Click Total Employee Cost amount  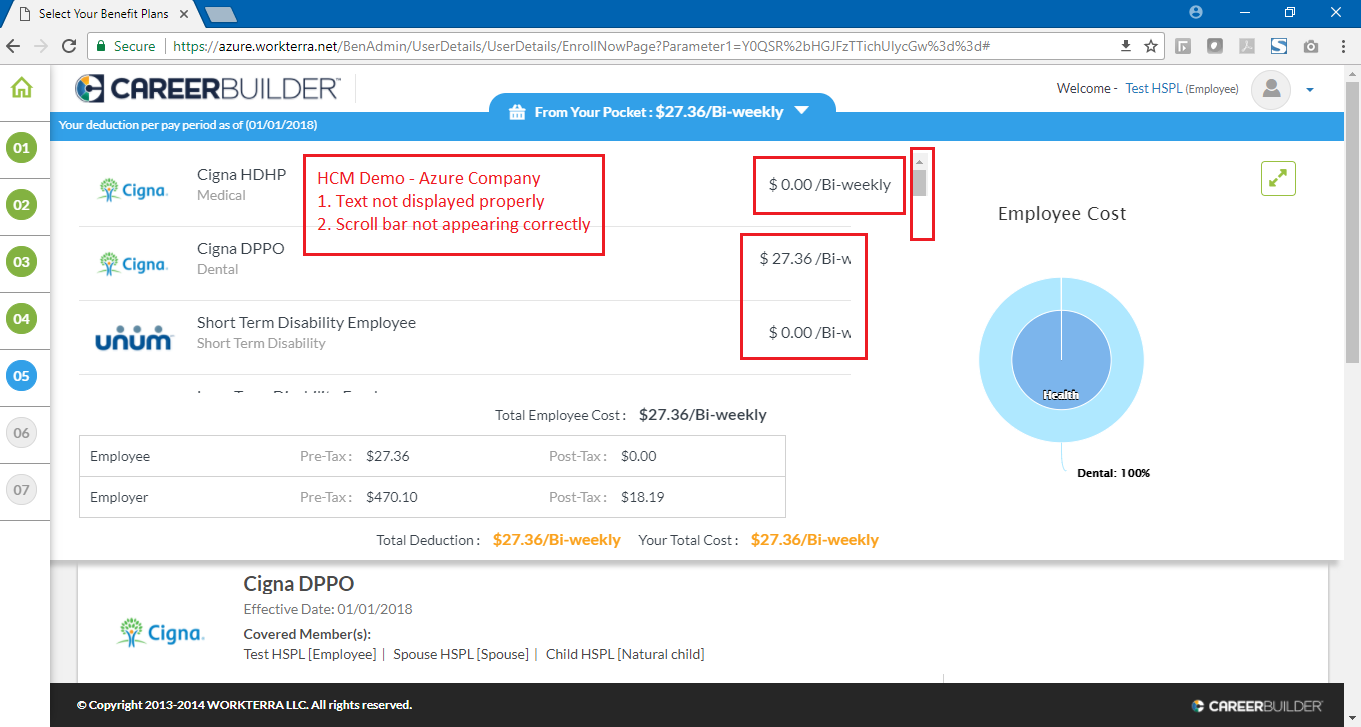pos(703,414)
